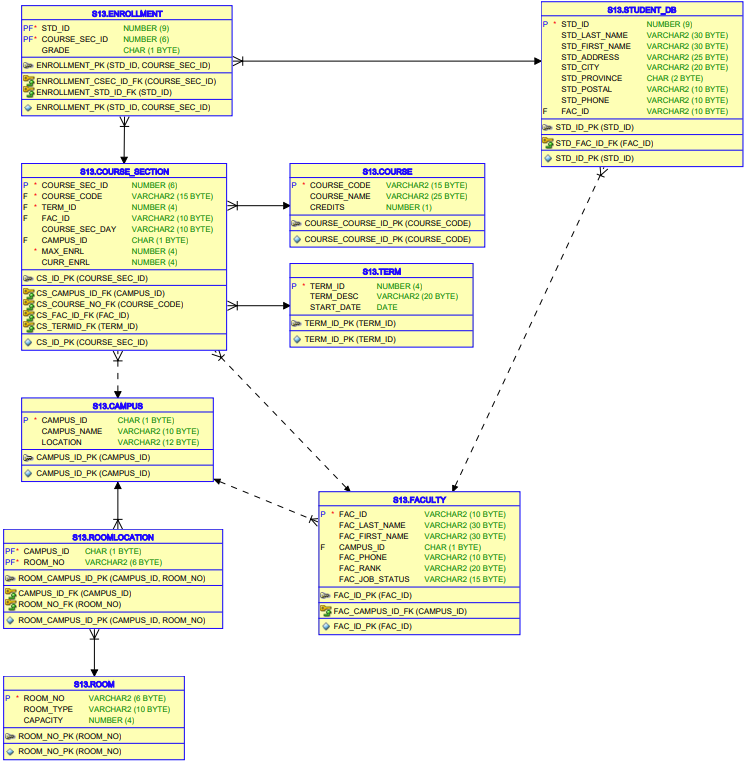Image resolution: width=747 pixels, height=762 pixels.
Task: Click the TERM_DESC column row
Action: coord(382,296)
